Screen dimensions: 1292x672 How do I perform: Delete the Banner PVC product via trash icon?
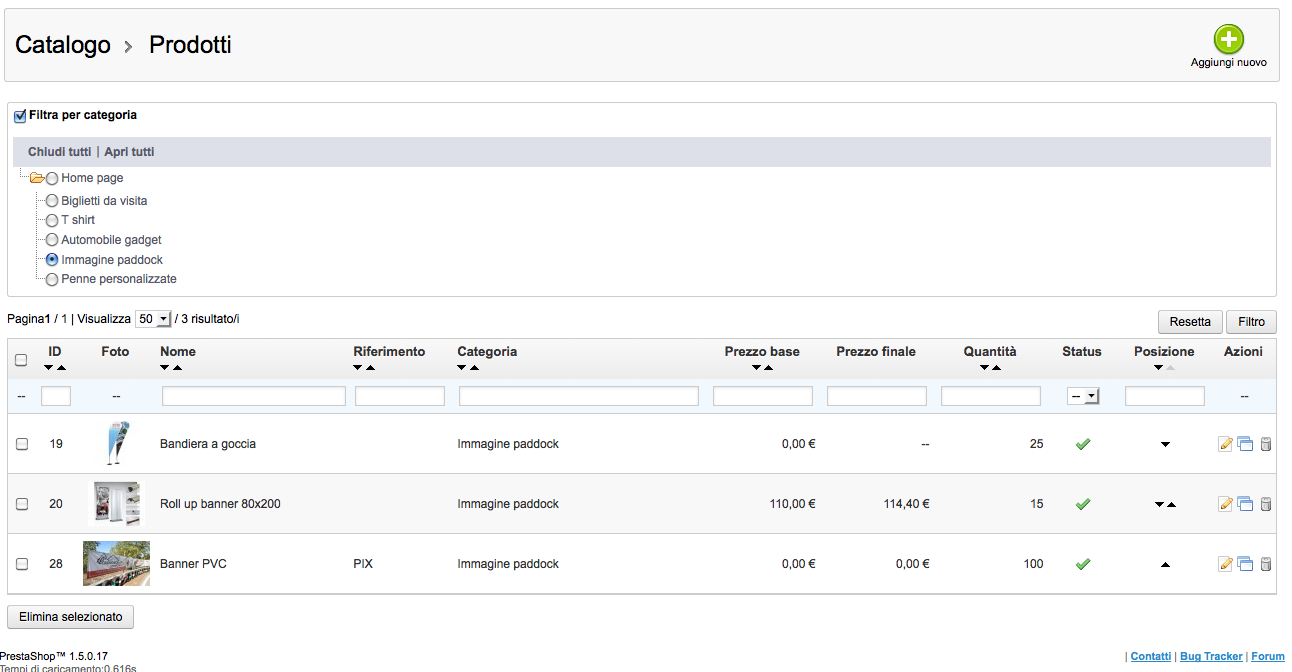pyautogui.click(x=1265, y=564)
